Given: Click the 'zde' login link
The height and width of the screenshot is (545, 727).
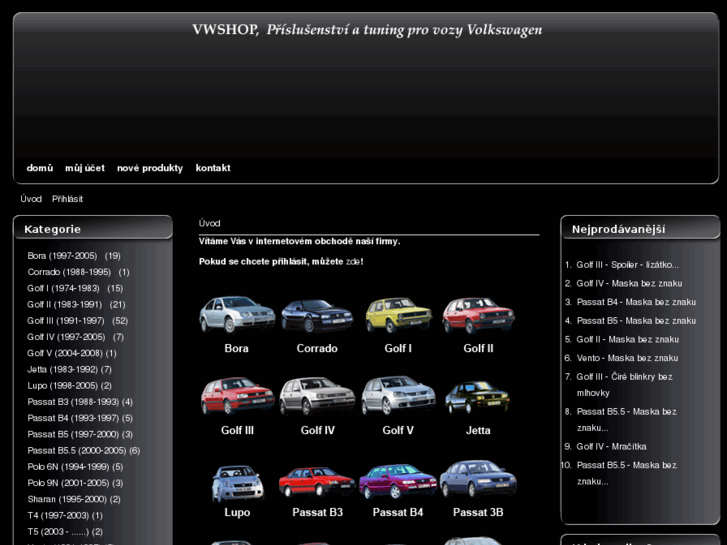Looking at the screenshot, I should (x=353, y=261).
